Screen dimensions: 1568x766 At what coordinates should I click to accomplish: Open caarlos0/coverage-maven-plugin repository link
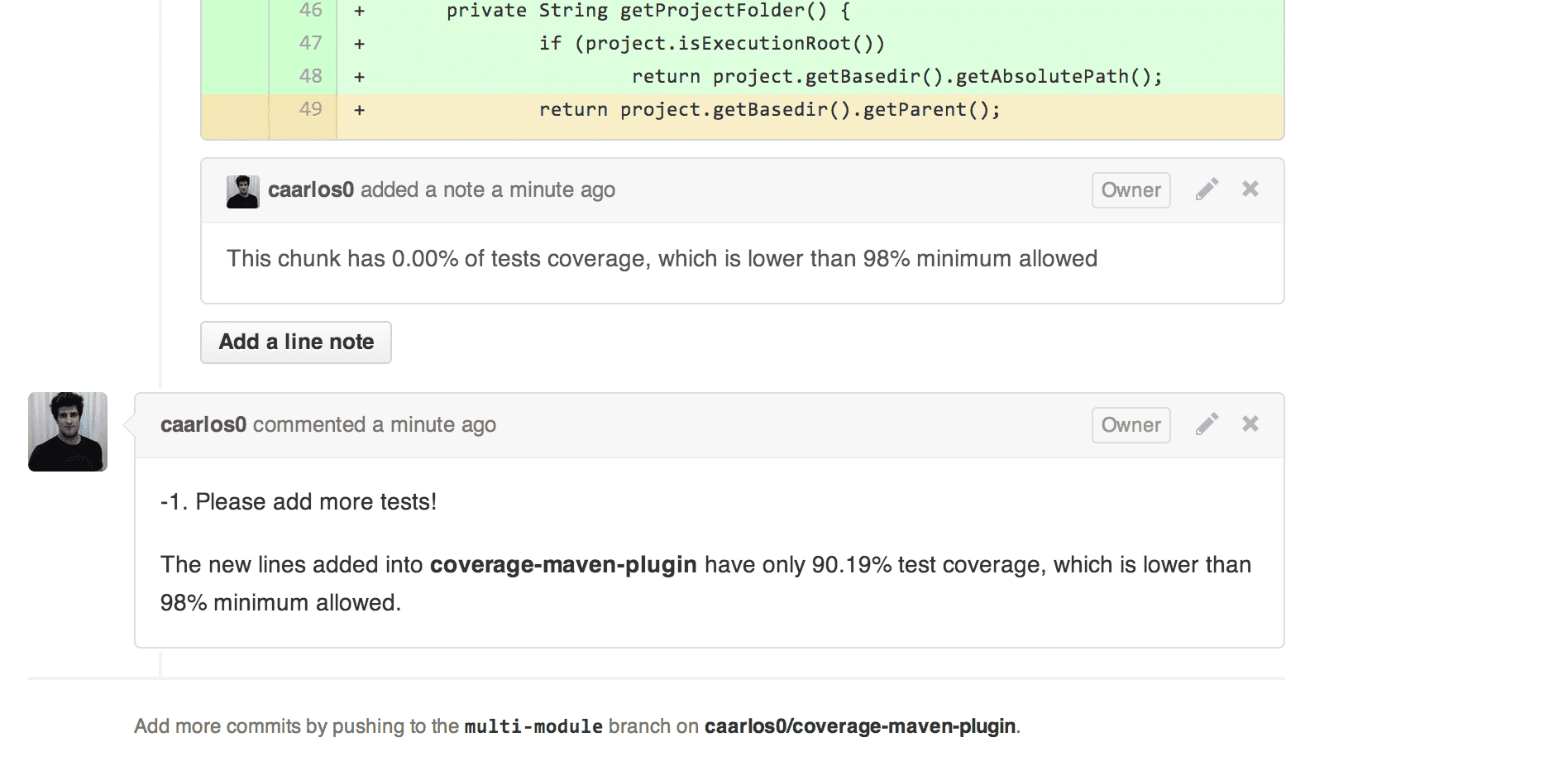click(x=860, y=726)
